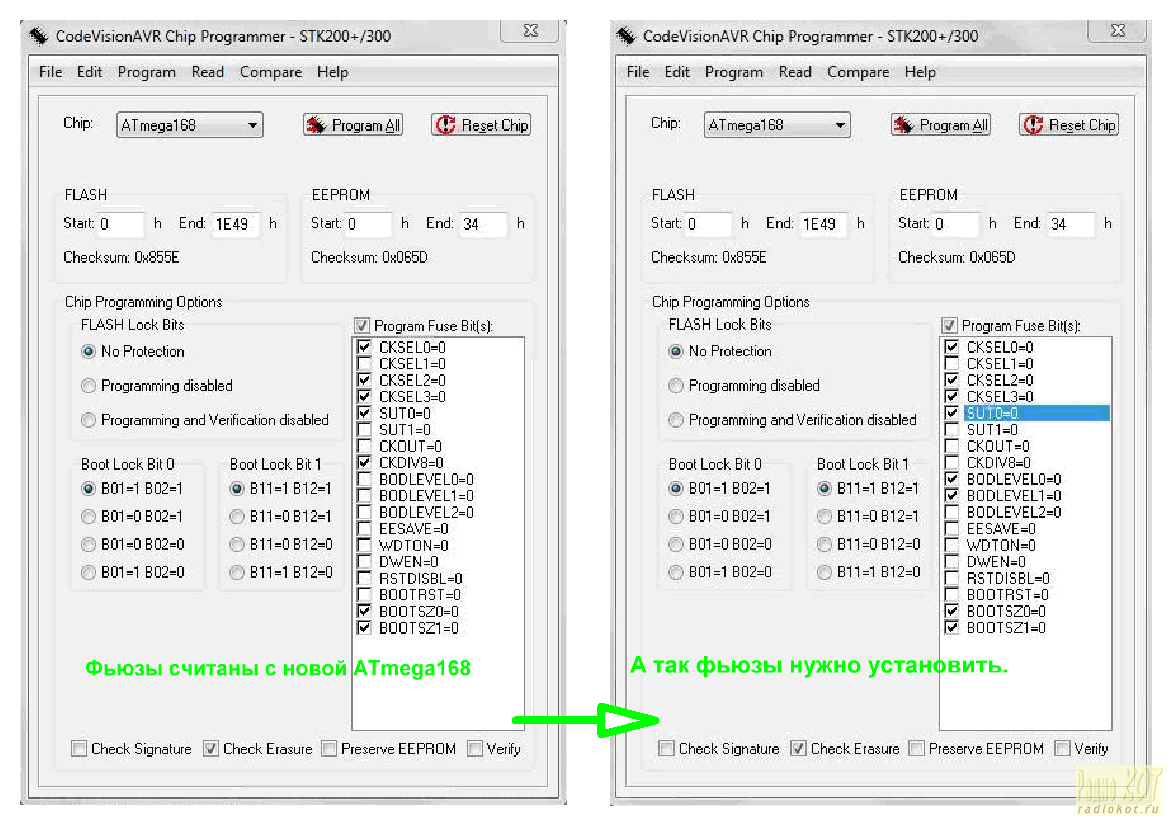Select Programming disabled in the left window
Viewport: 1173px width, 826px height.
[88, 385]
